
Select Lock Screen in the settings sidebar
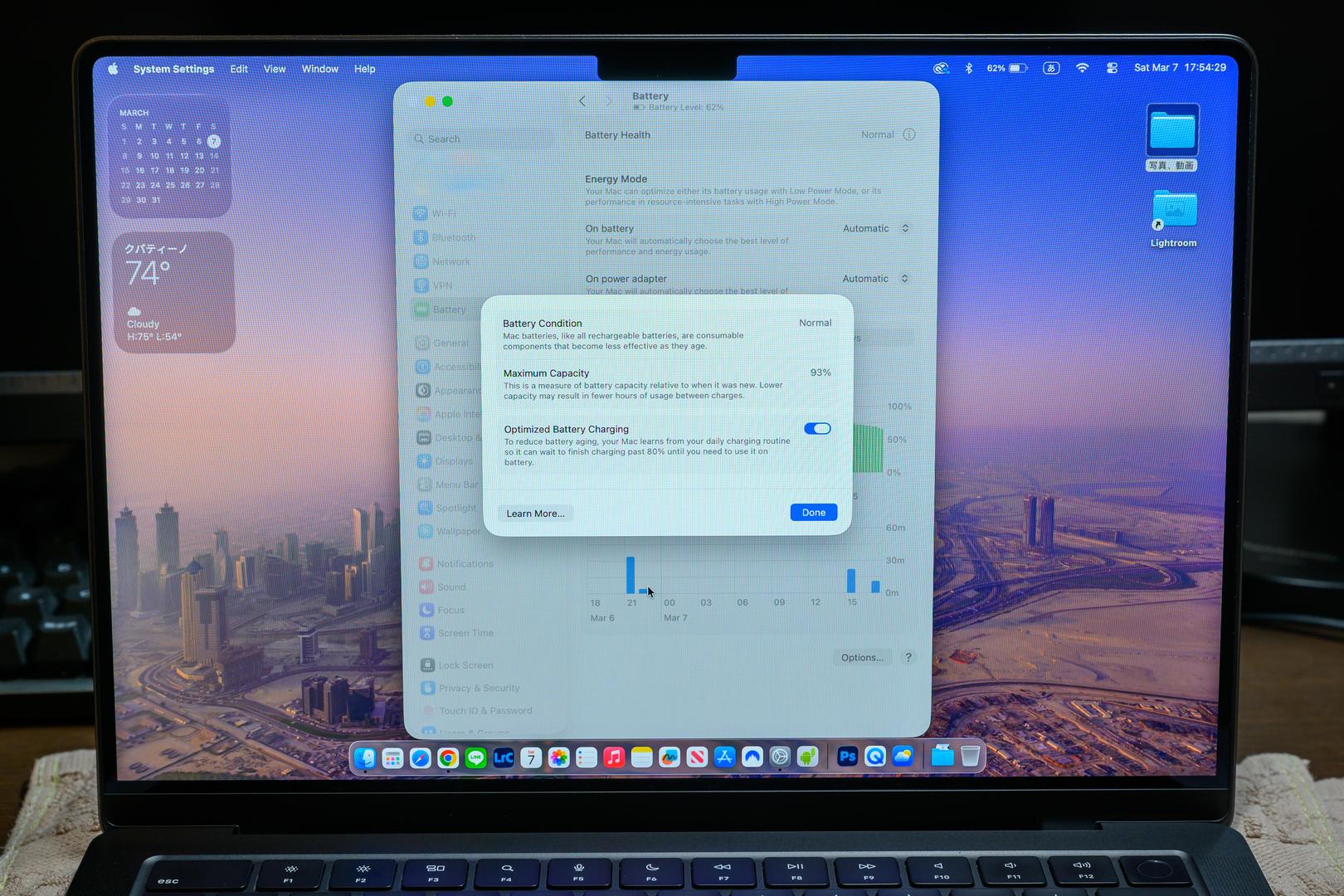(x=493, y=665)
